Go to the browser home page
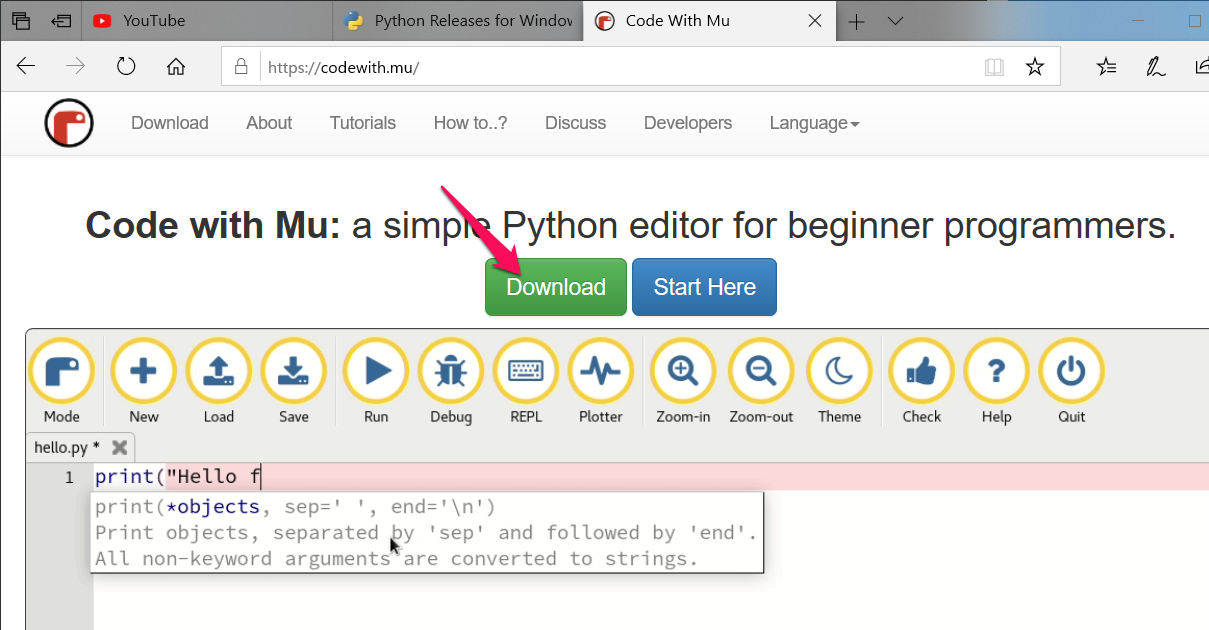This screenshot has width=1209, height=630. click(176, 67)
